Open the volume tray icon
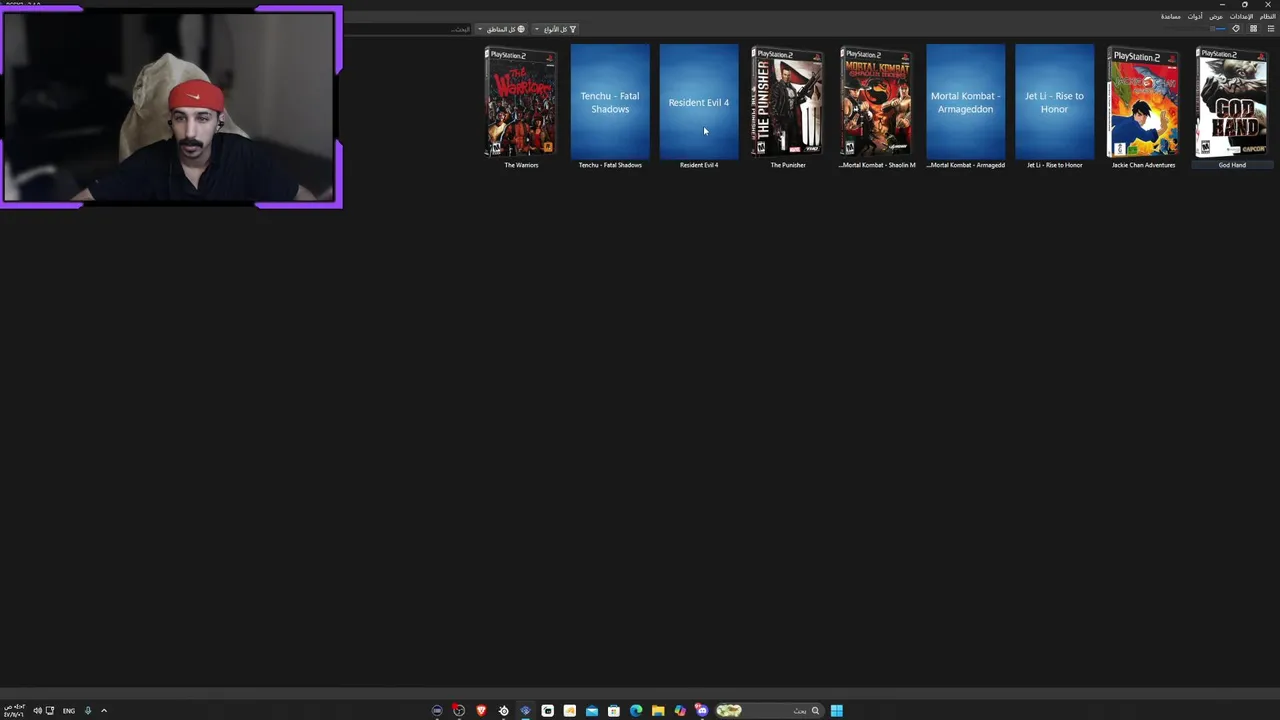Screen dimensions: 1280x720 pyautogui.click(x=37, y=710)
